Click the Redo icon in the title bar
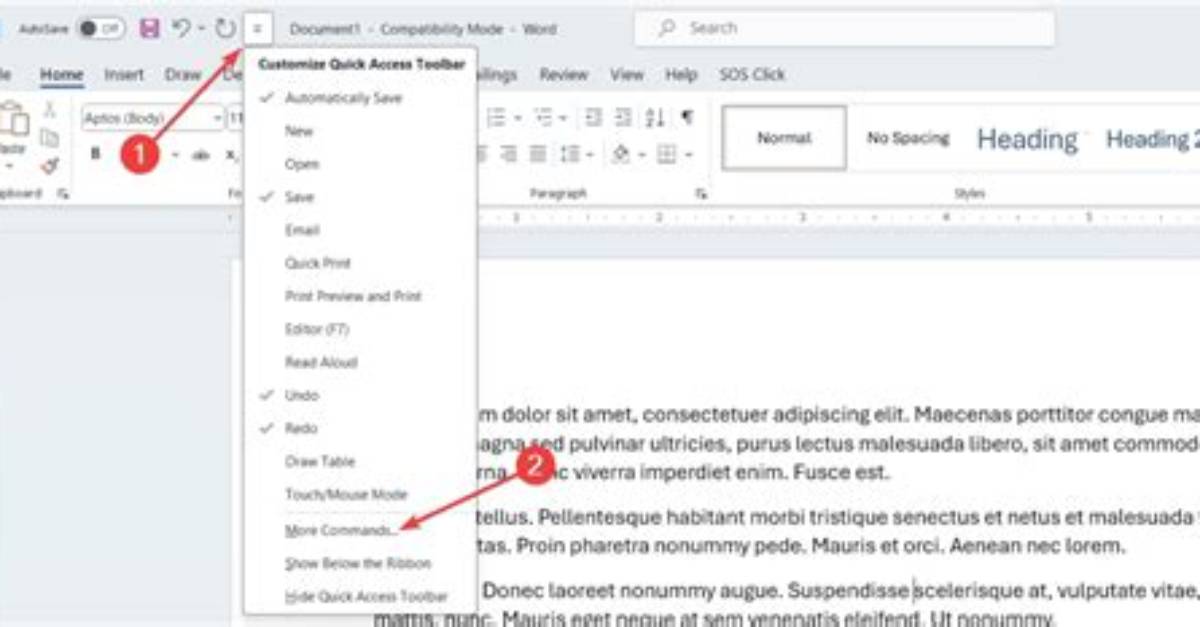The image size is (1200, 627). [x=225, y=29]
